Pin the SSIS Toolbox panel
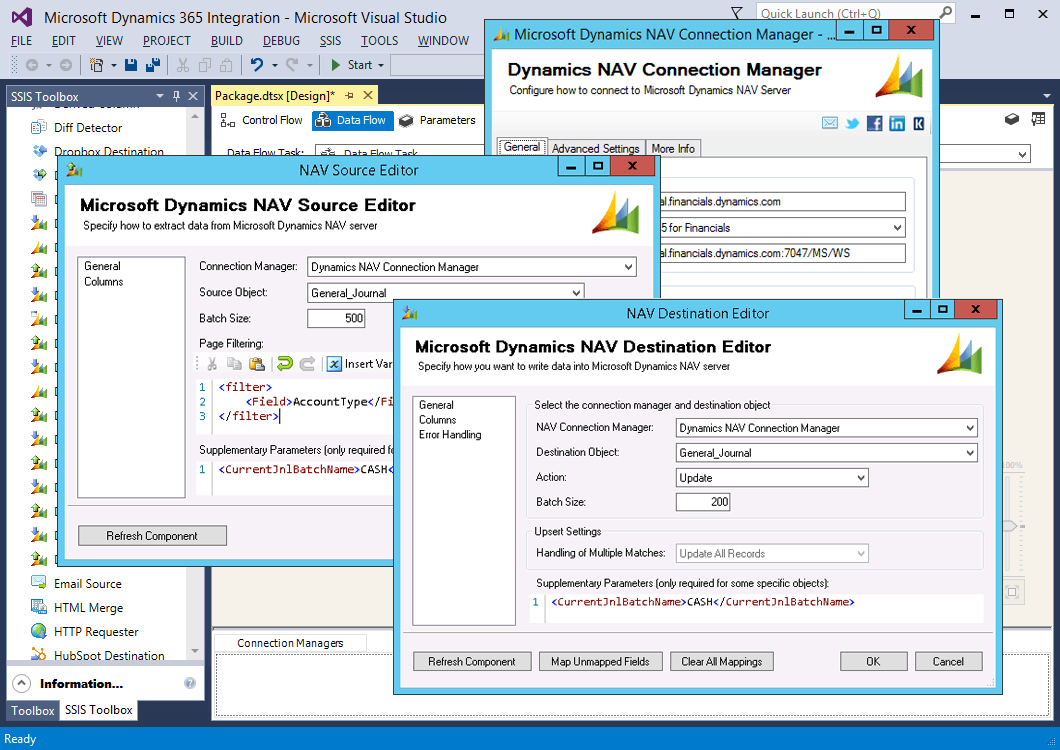The height and width of the screenshot is (750, 1060). point(176,96)
